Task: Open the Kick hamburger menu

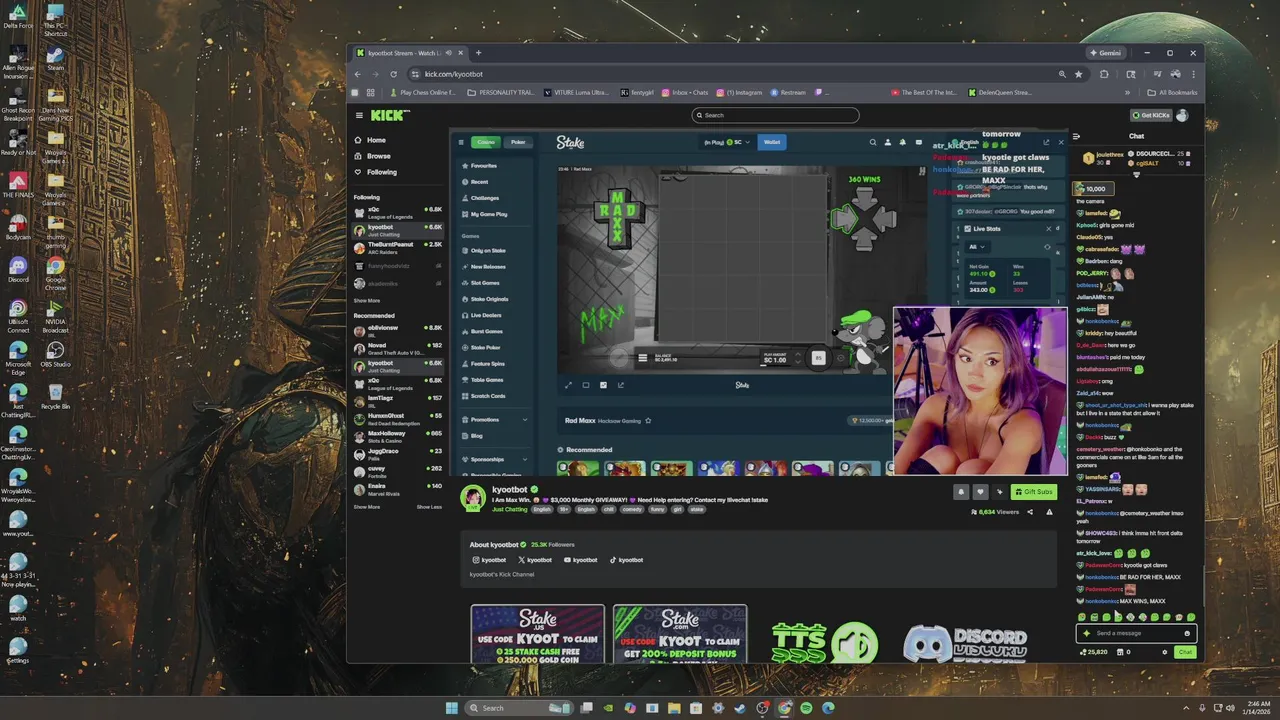Action: point(359,115)
